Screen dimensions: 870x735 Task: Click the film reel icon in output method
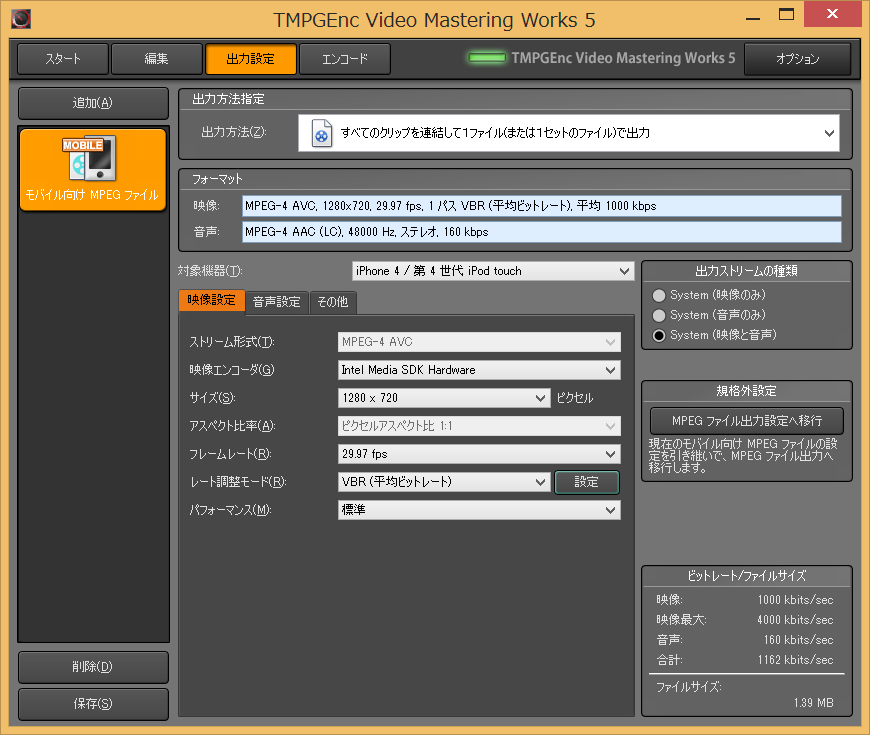coord(321,133)
